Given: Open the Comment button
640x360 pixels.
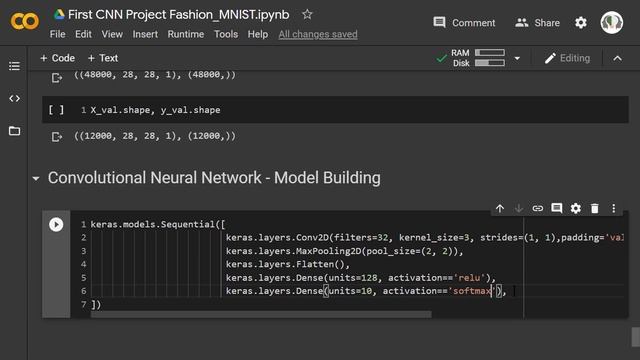Looking at the screenshot, I should pos(464,23).
